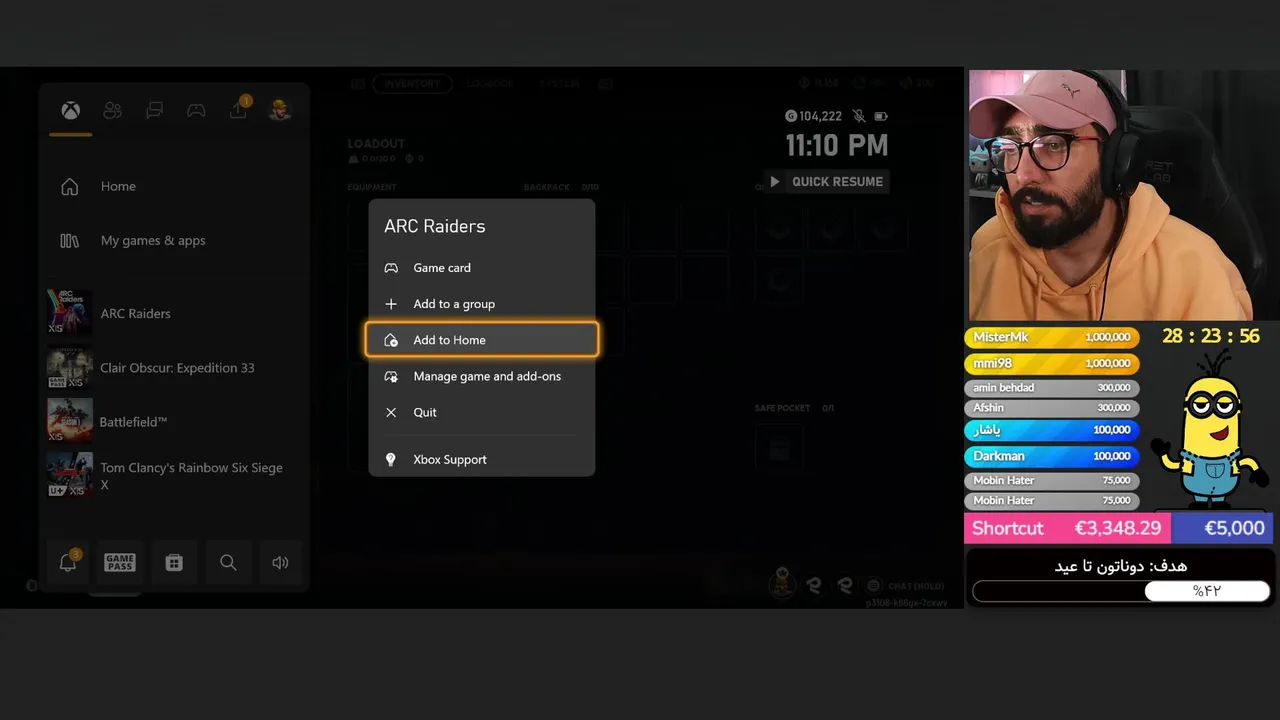
Task: Click the controller battery status icon
Action: coord(881,116)
